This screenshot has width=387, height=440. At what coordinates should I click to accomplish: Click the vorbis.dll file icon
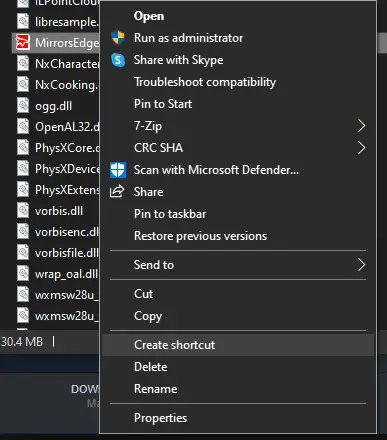pos(23,211)
